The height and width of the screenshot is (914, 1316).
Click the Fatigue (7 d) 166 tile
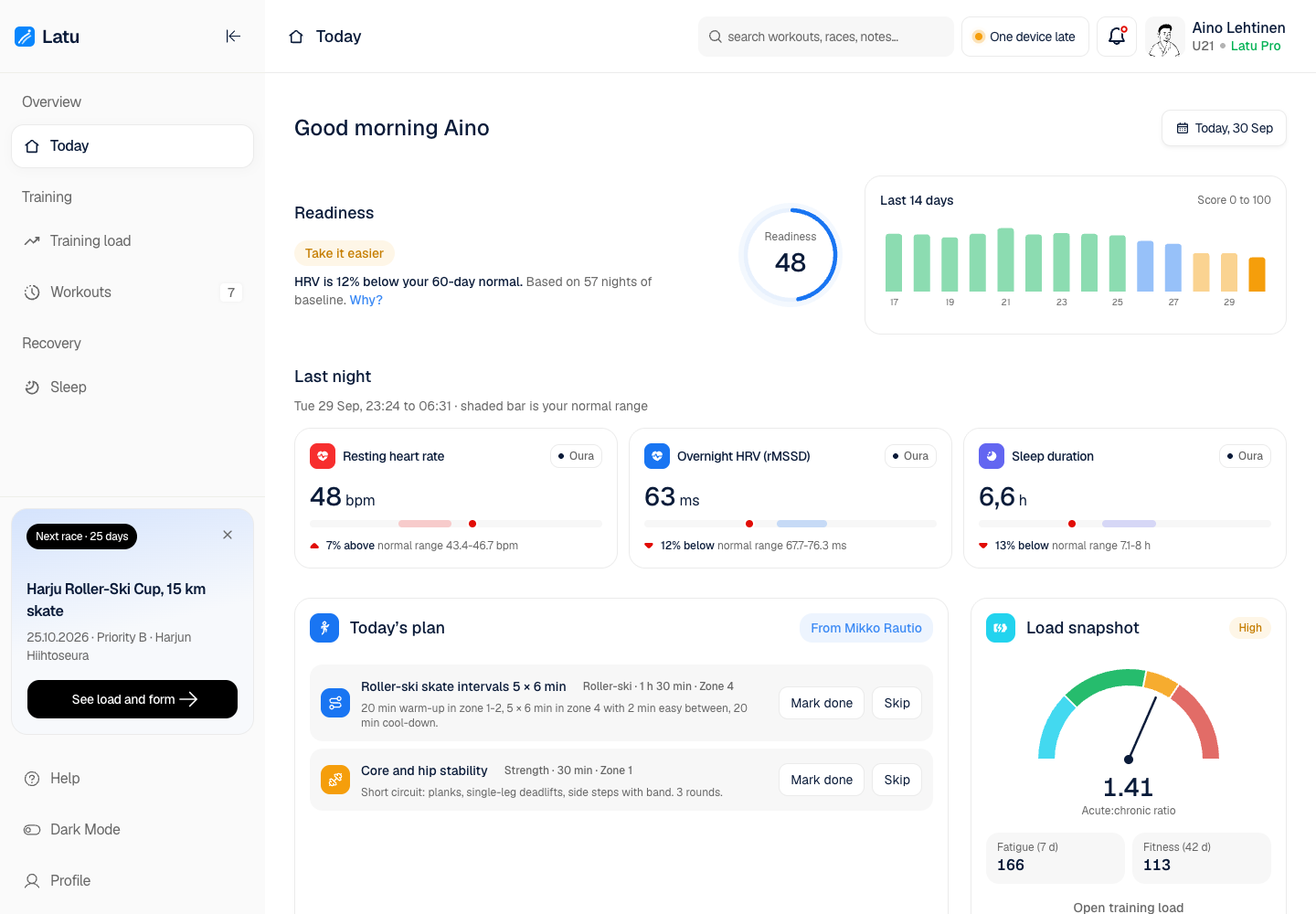1055,857
